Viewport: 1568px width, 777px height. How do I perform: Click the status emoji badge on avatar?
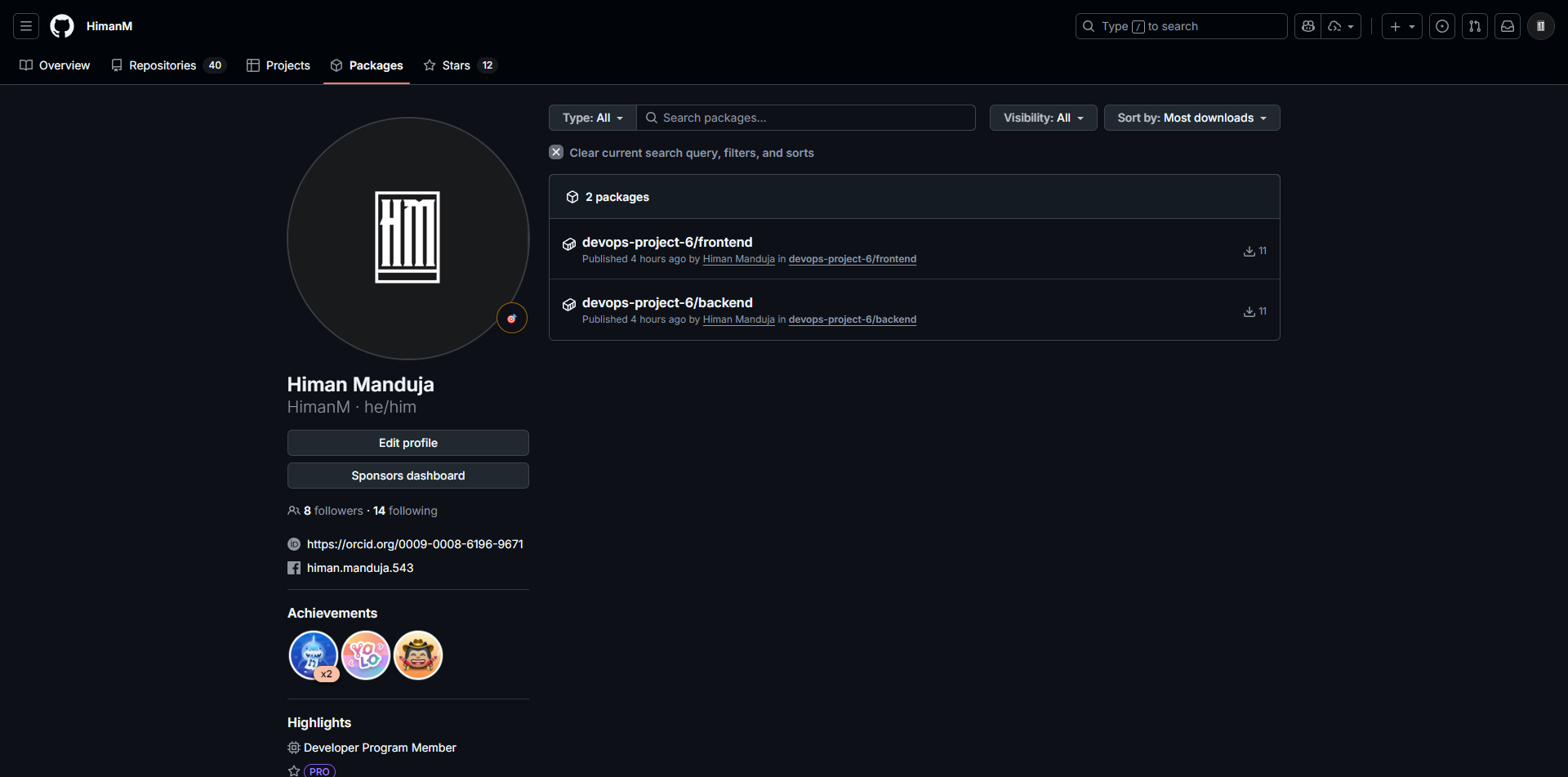tap(512, 318)
